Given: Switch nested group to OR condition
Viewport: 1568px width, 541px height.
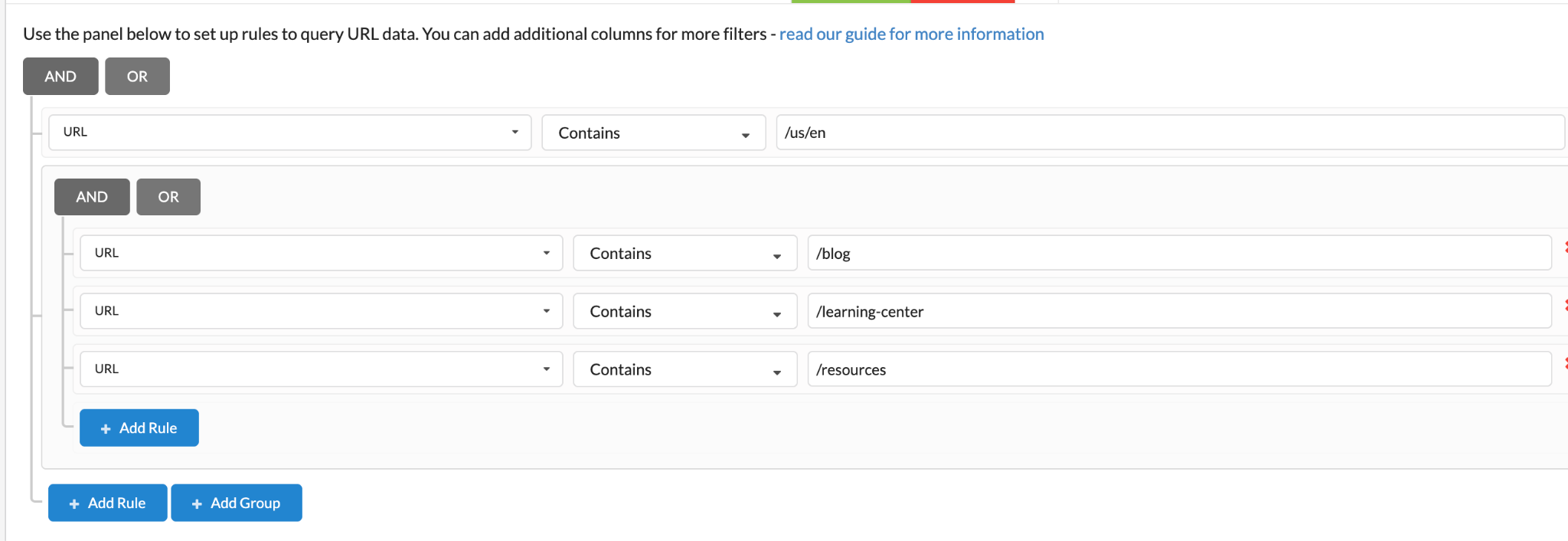Looking at the screenshot, I should (168, 197).
